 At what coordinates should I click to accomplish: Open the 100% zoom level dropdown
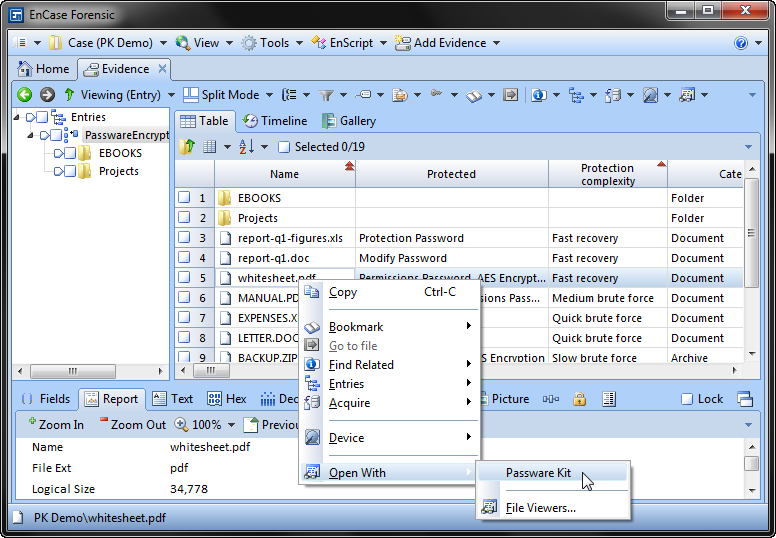pos(231,425)
